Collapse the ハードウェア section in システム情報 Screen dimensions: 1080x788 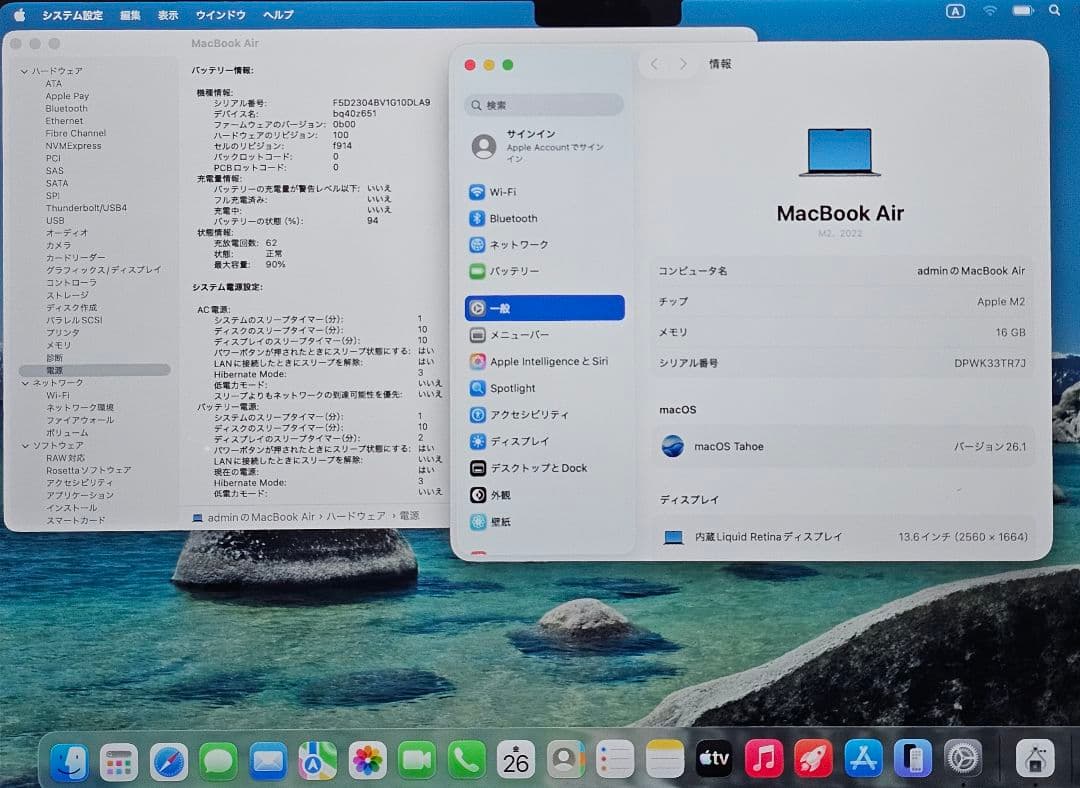tap(22, 70)
